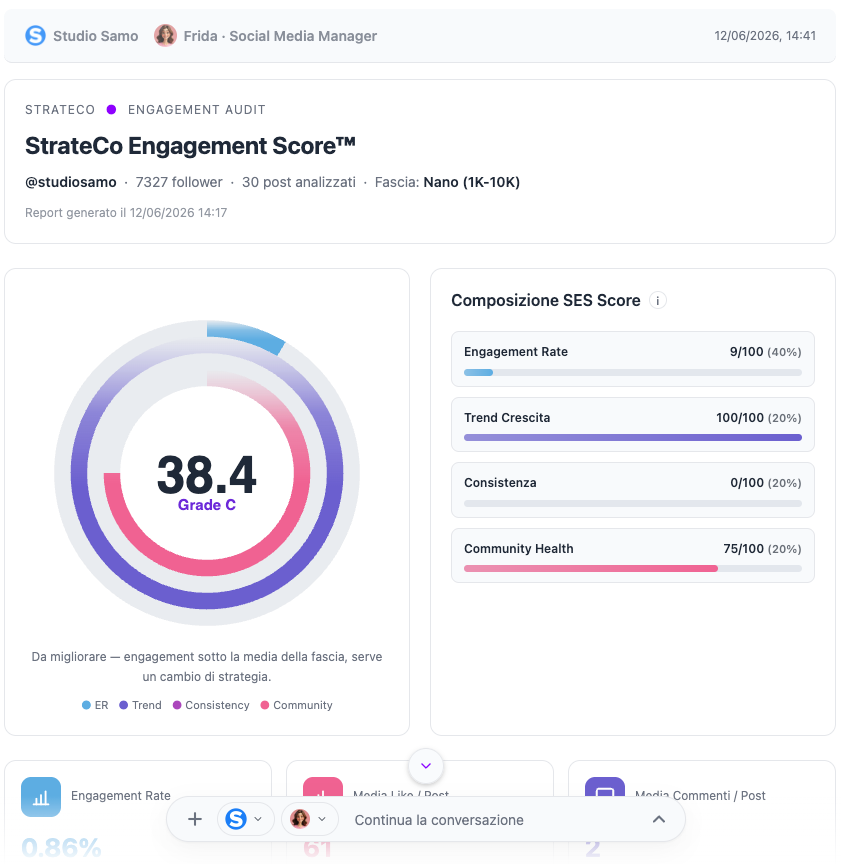Click the "Composizione SES Score" heading

click(x=546, y=300)
